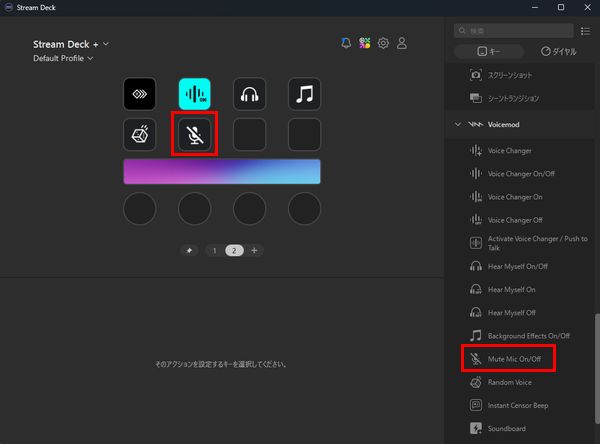Image resolution: width=600 pixels, height=444 pixels.
Task: Select the dice Random Voice key
Action: [140, 134]
